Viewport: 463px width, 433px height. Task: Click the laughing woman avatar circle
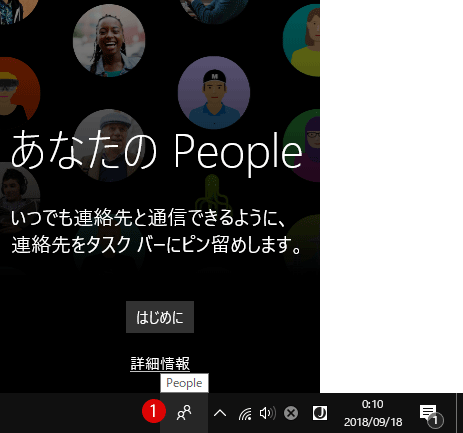[109, 41]
